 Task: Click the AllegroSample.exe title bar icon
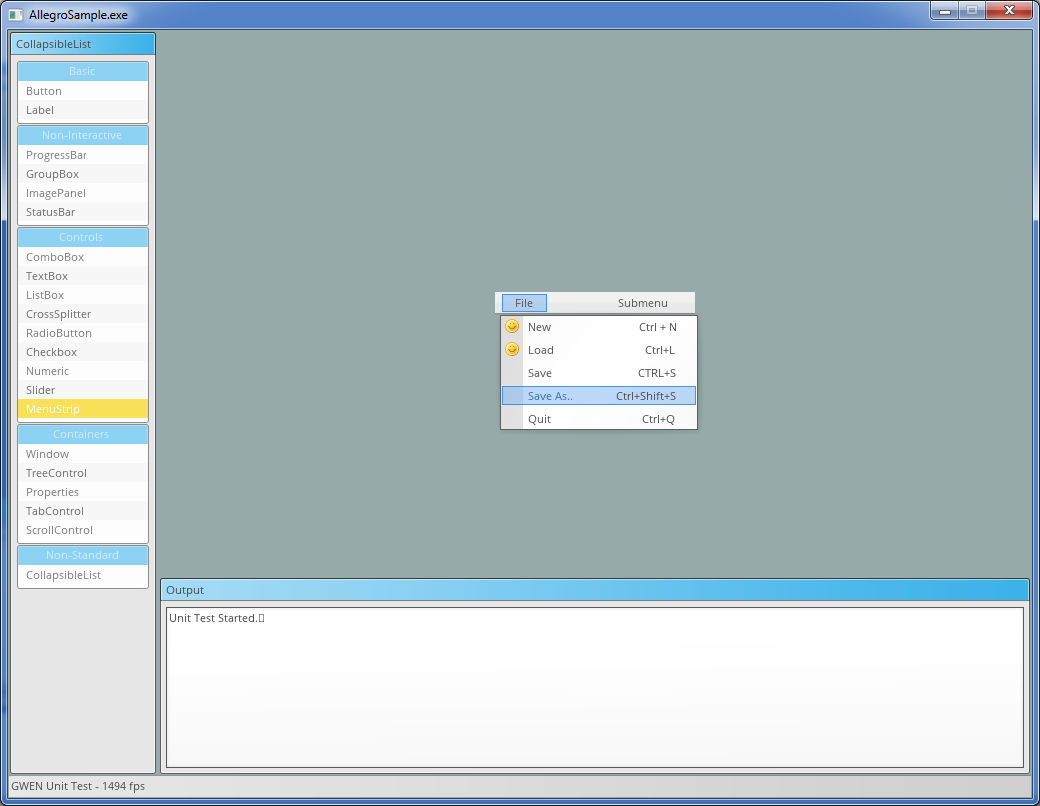coord(16,15)
